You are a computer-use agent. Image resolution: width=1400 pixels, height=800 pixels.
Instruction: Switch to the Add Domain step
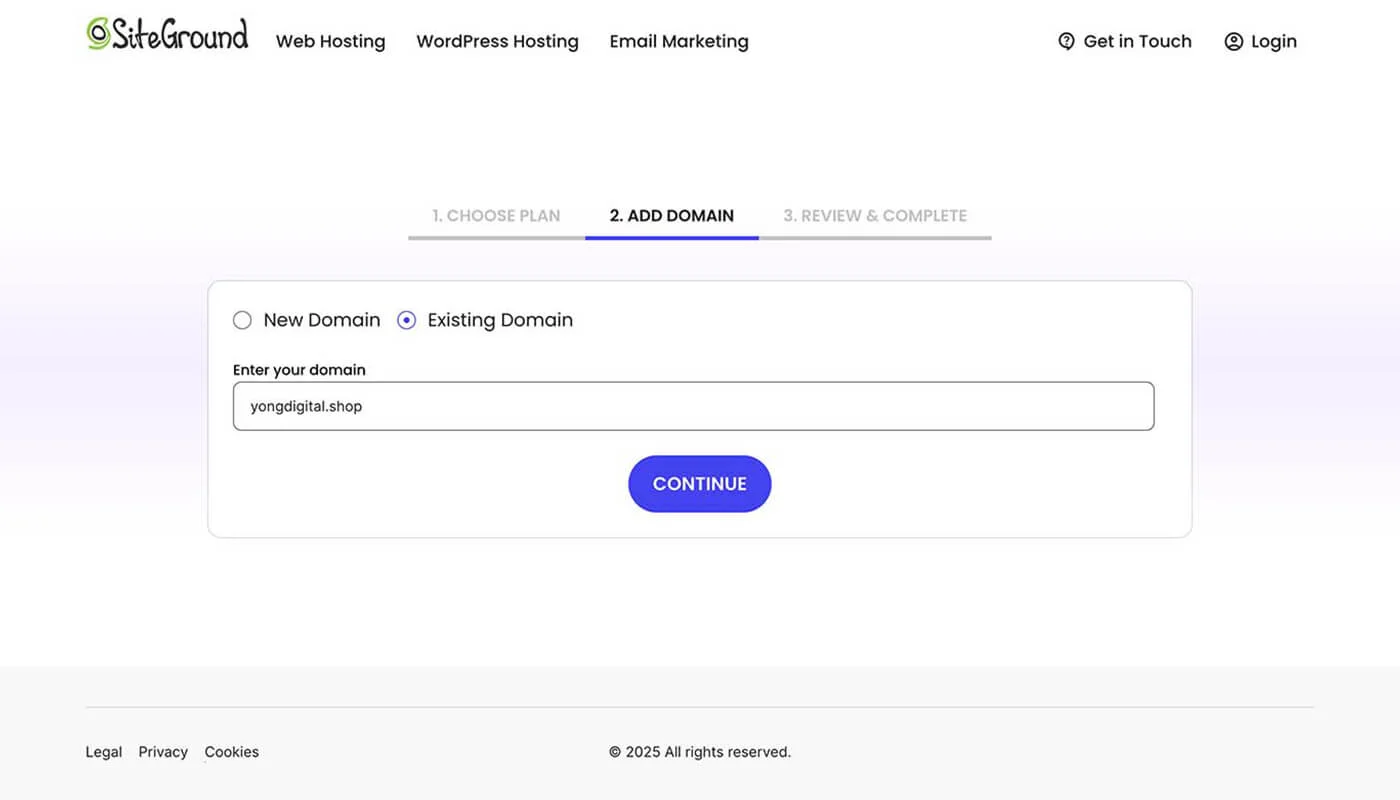[671, 215]
